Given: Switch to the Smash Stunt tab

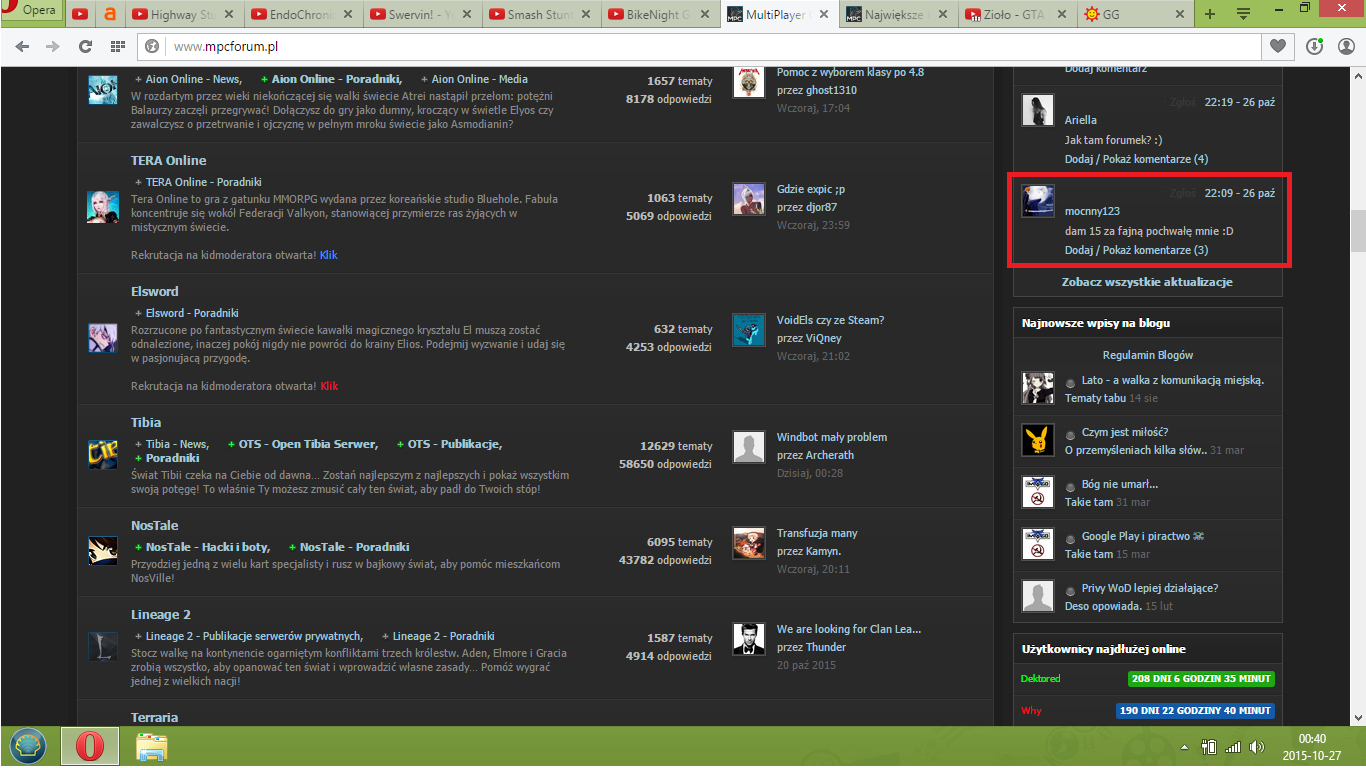Looking at the screenshot, I should click(x=540, y=14).
